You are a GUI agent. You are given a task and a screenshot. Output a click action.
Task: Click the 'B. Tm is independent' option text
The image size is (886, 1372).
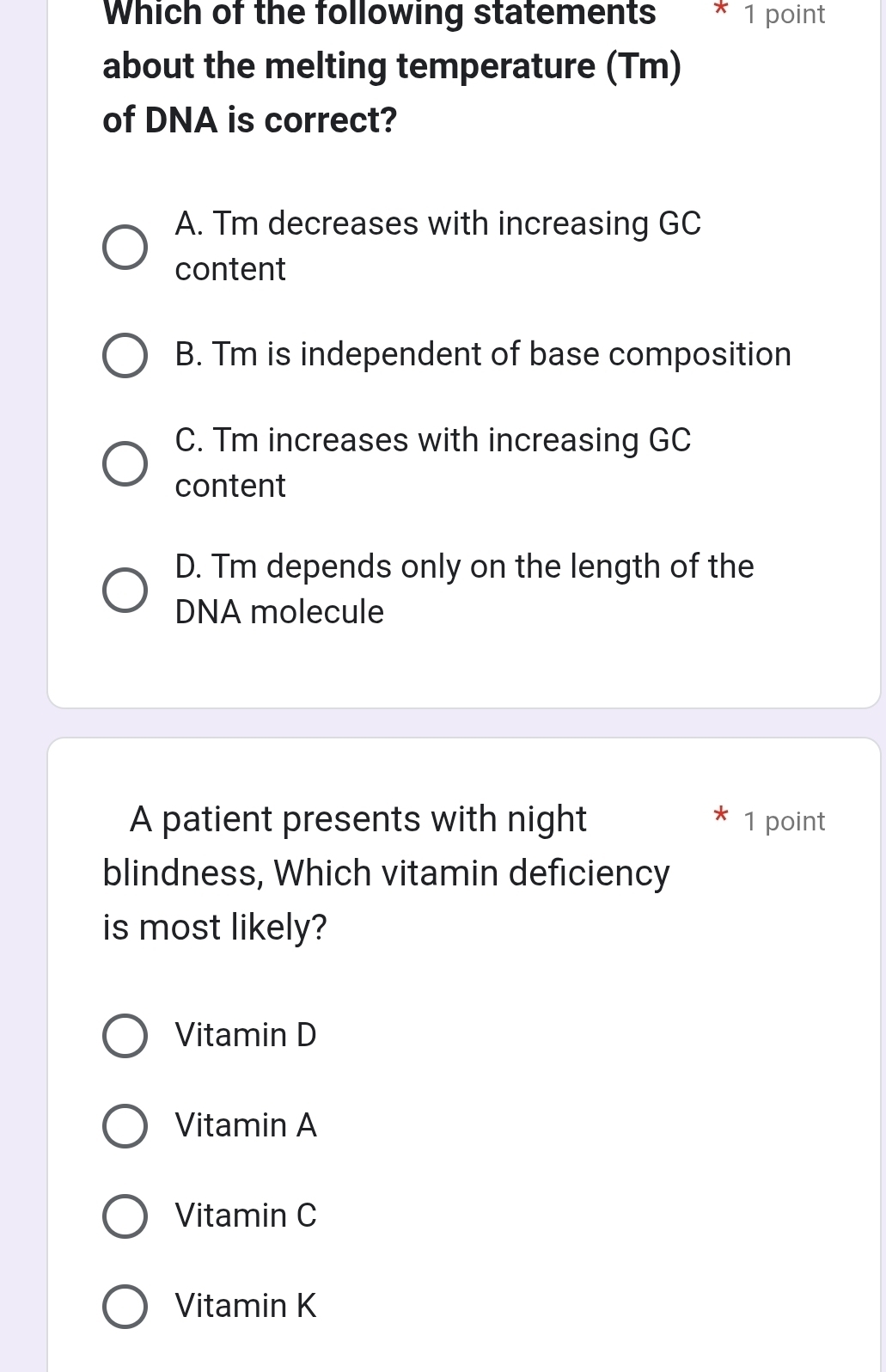tap(482, 354)
